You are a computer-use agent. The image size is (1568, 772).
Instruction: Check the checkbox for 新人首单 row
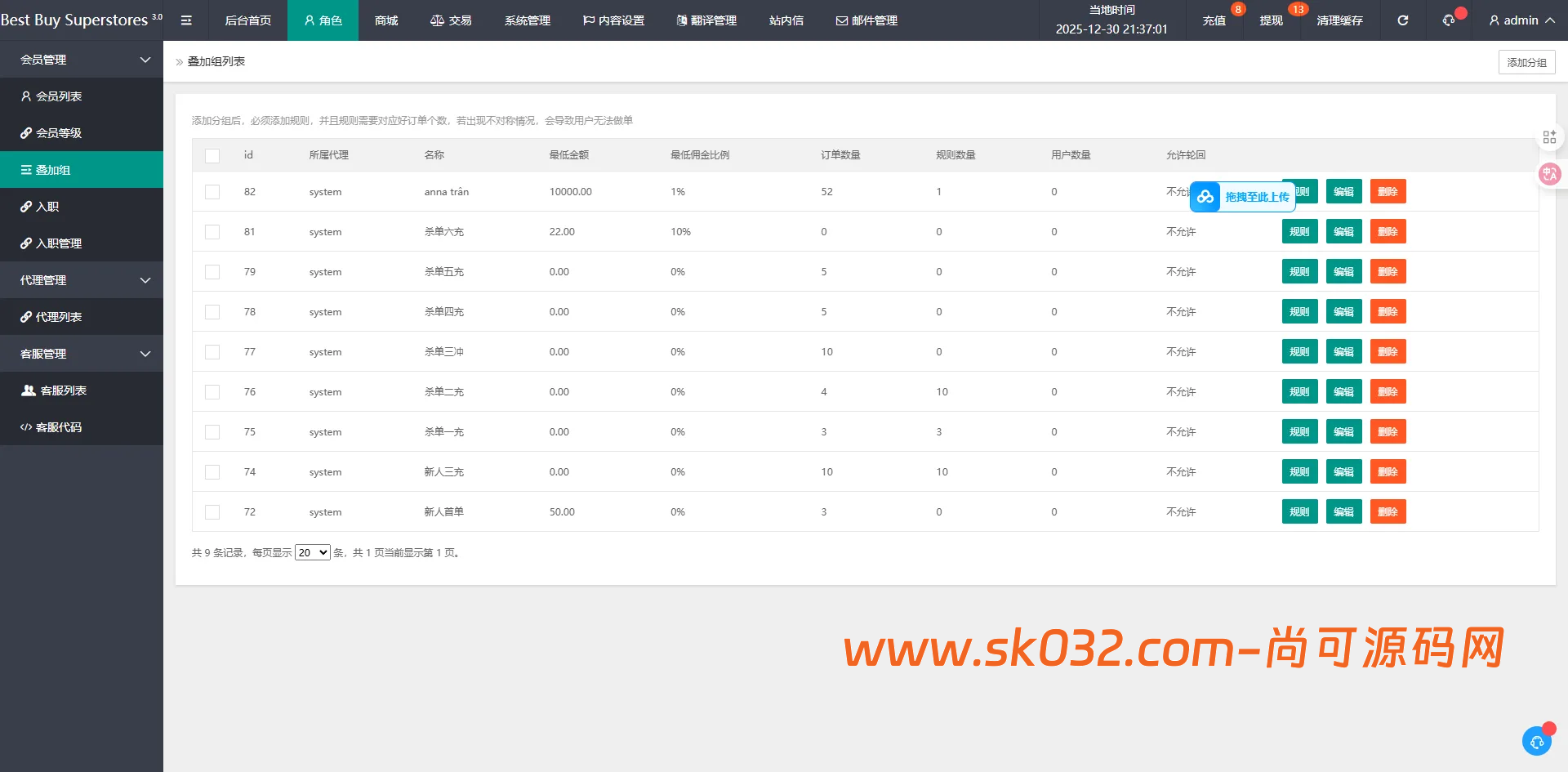(x=212, y=512)
